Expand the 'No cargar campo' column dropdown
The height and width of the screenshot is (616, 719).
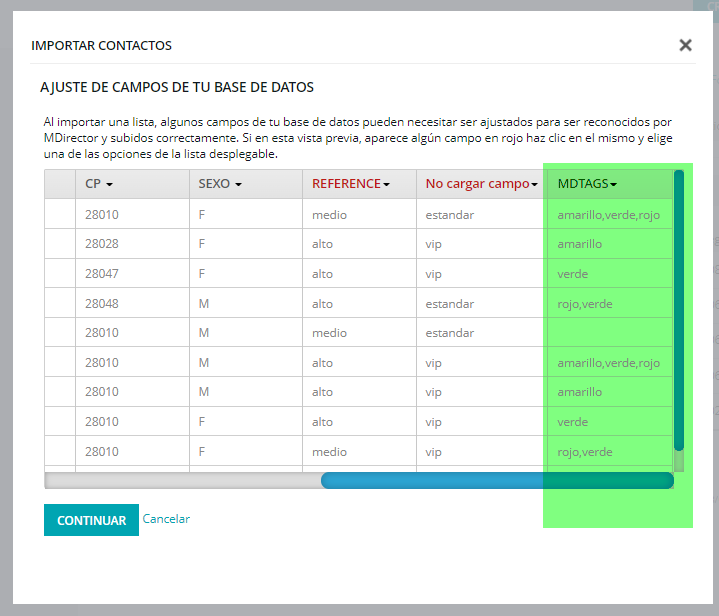[x=481, y=184]
